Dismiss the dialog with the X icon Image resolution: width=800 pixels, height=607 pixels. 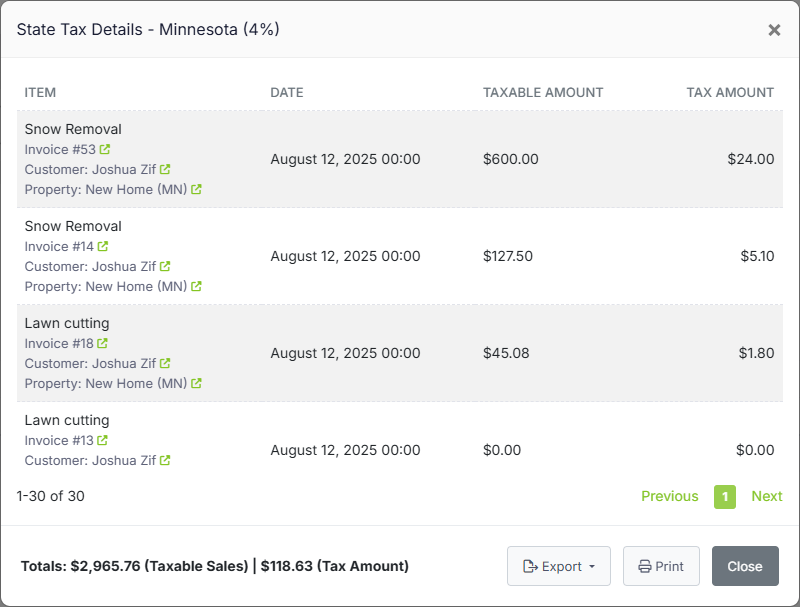(774, 30)
